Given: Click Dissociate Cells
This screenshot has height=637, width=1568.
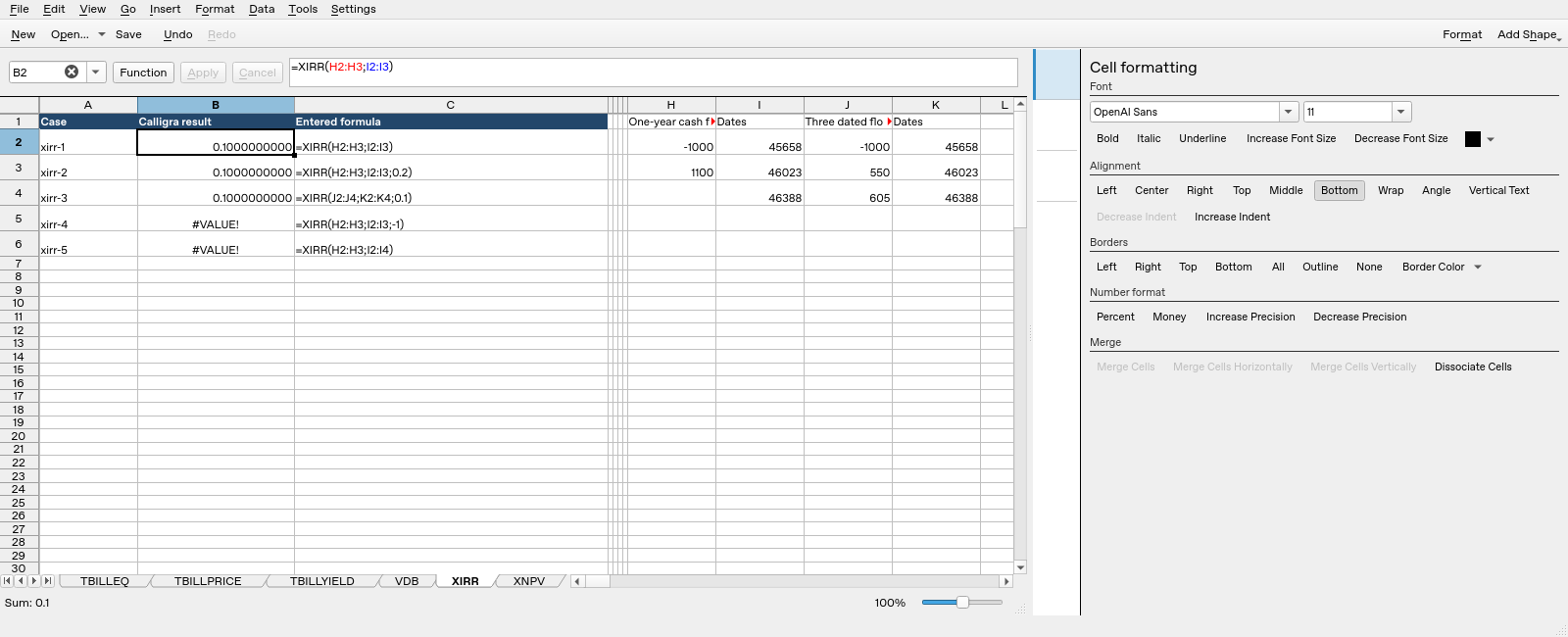Looking at the screenshot, I should (1473, 367).
